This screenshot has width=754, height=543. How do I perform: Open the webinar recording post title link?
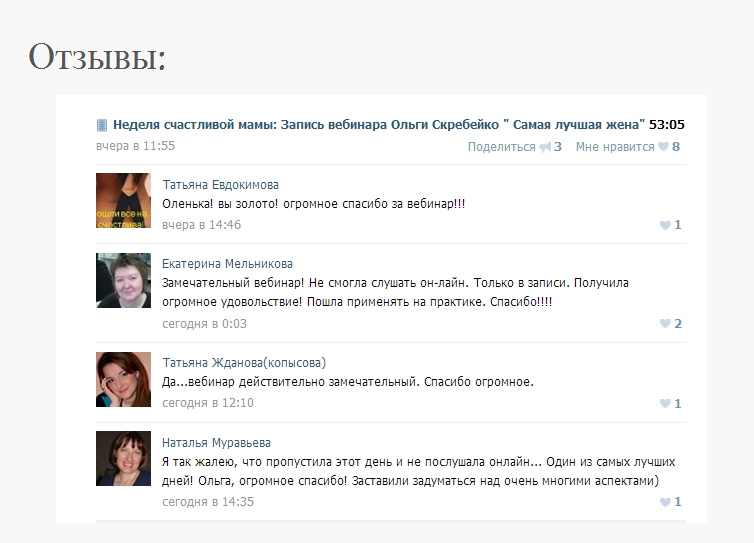378,125
